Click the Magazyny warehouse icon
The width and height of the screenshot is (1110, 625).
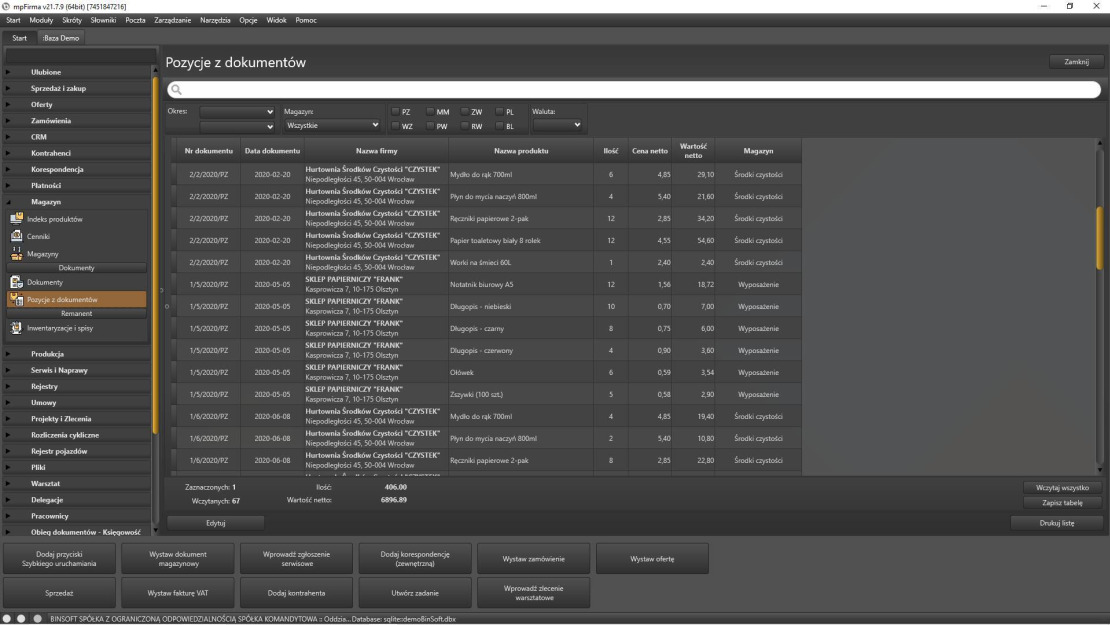coord(16,253)
